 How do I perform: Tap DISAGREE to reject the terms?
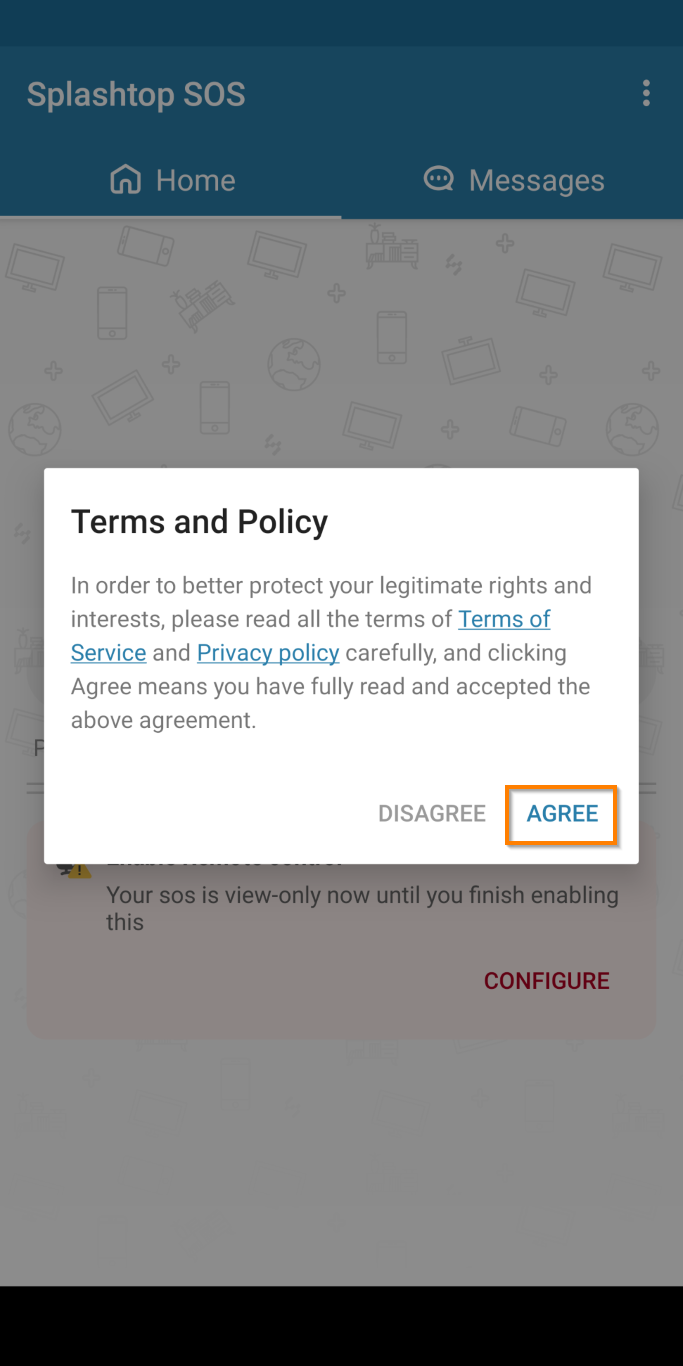pos(432,813)
